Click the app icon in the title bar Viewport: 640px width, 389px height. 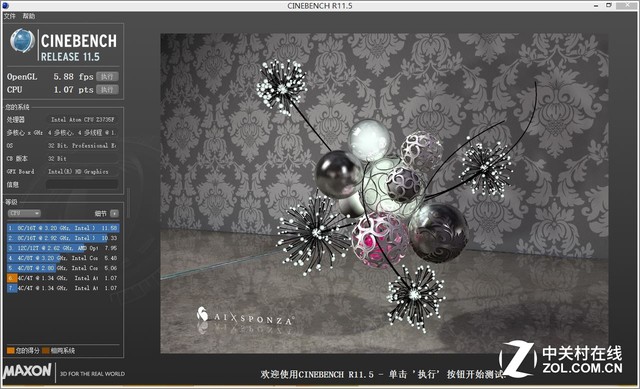(x=5, y=5)
